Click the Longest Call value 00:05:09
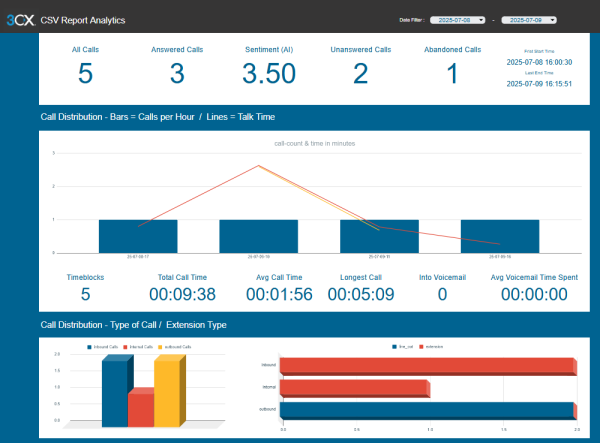 coord(361,294)
